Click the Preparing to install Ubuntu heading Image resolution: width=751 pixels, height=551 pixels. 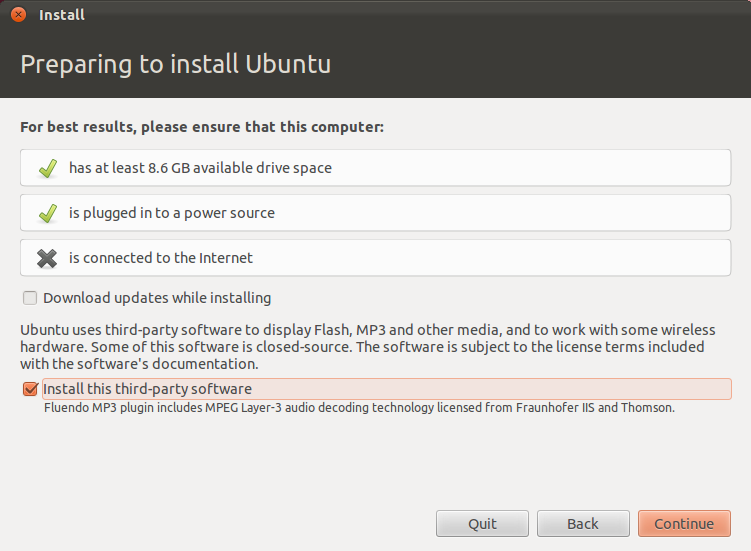pyautogui.click(x=175, y=65)
